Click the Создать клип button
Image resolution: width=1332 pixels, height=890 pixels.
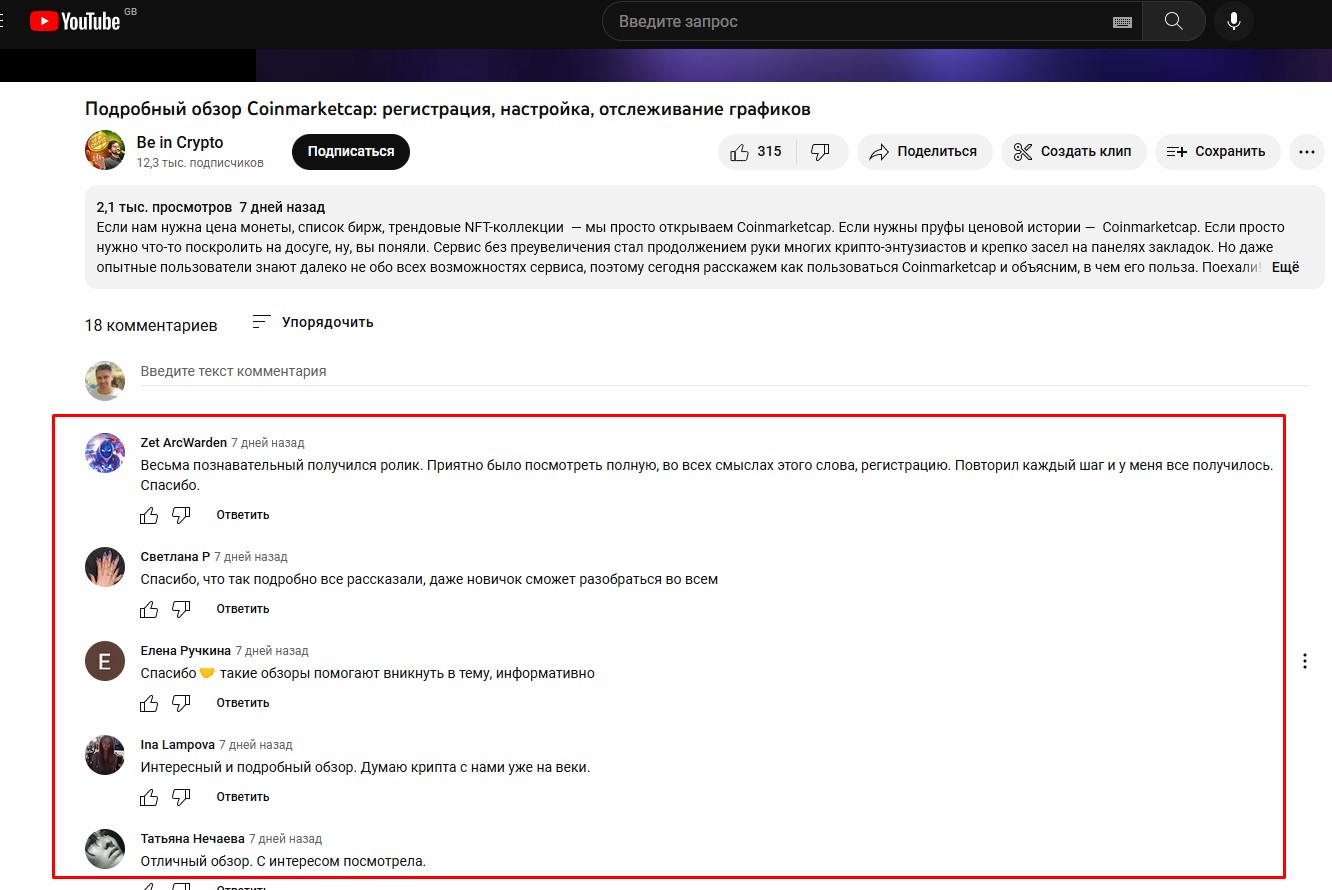[1073, 152]
